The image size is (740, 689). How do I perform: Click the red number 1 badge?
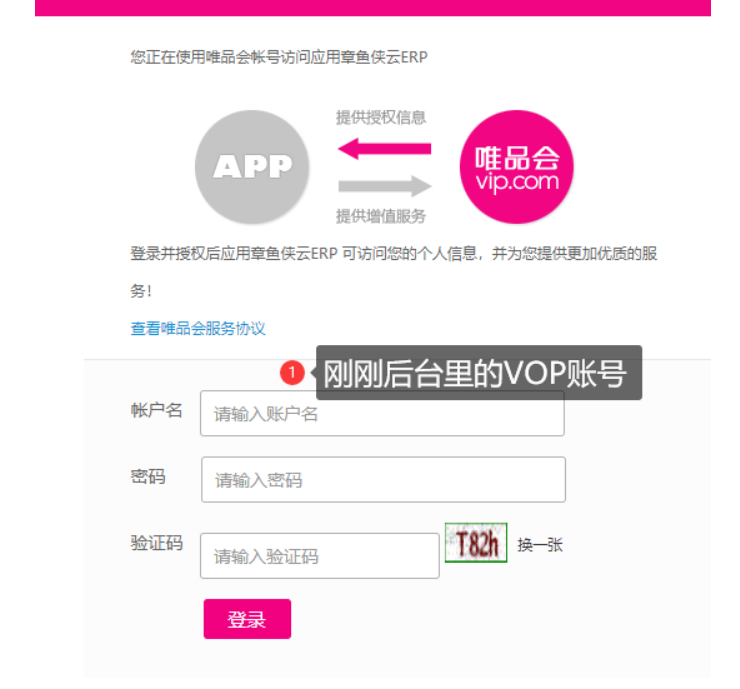292,372
